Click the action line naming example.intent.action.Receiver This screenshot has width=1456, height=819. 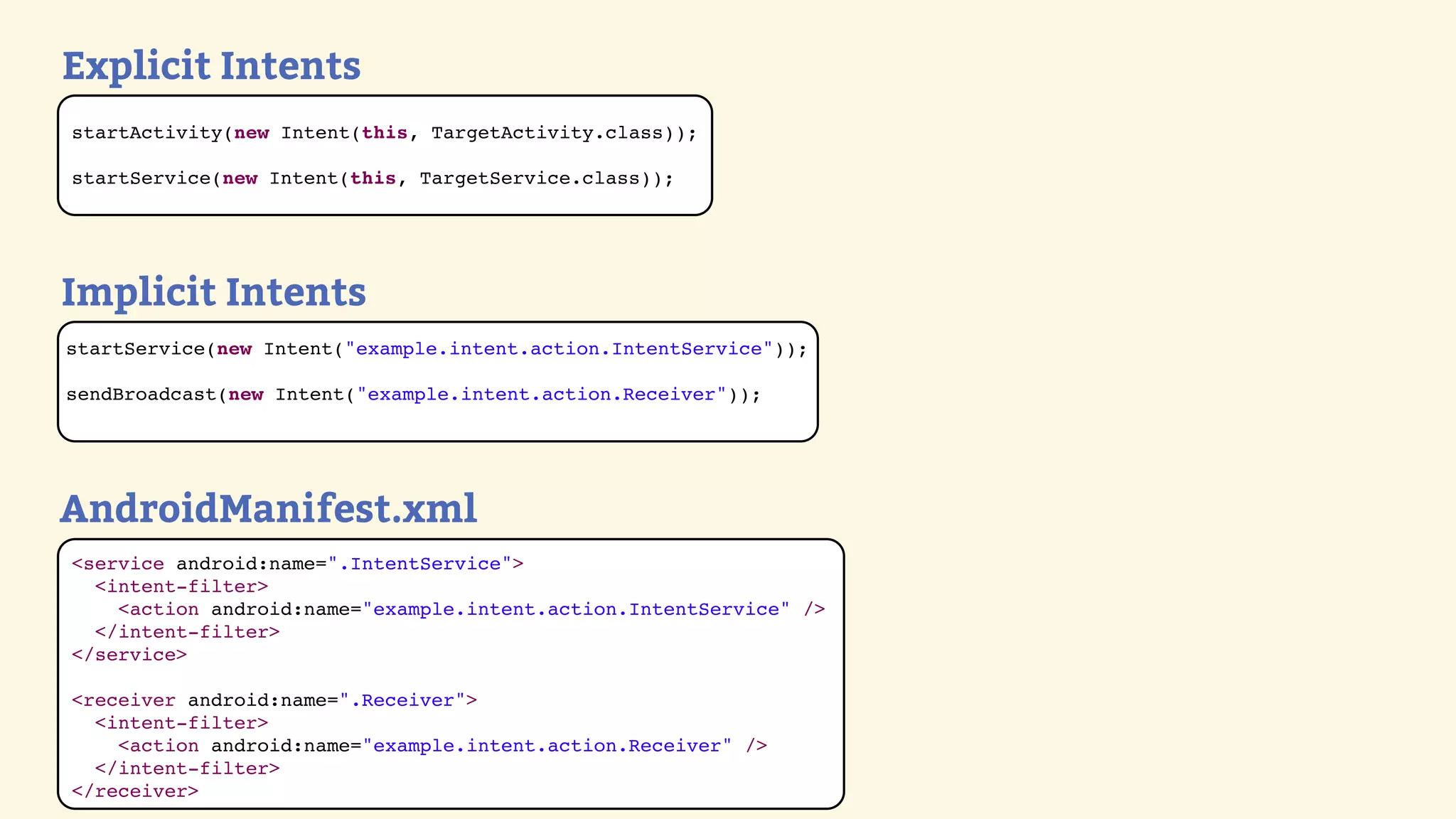pyautogui.click(x=443, y=746)
